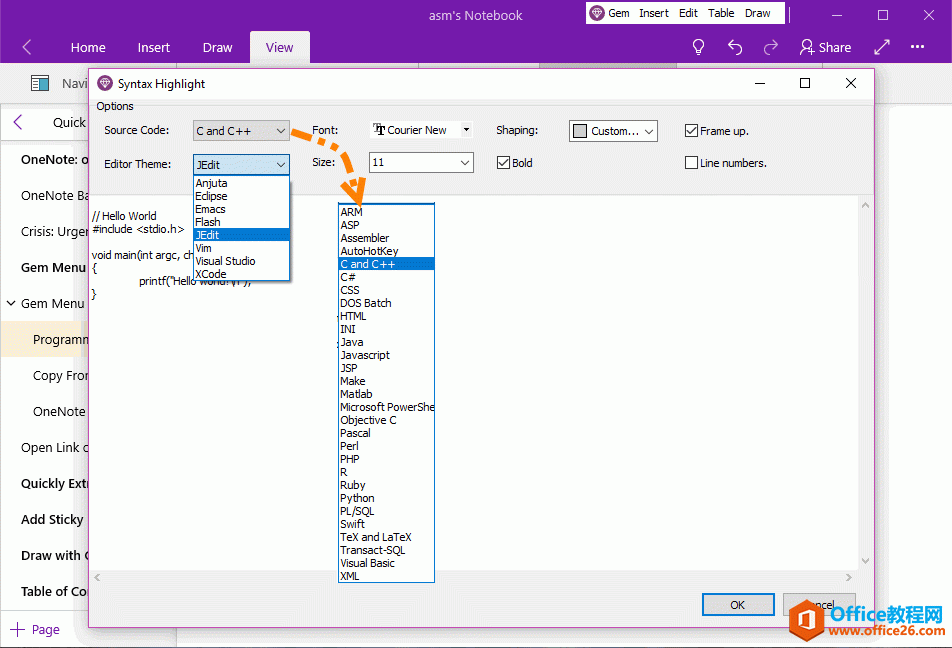Open the three-dot more options menu

pyautogui.click(x=917, y=47)
